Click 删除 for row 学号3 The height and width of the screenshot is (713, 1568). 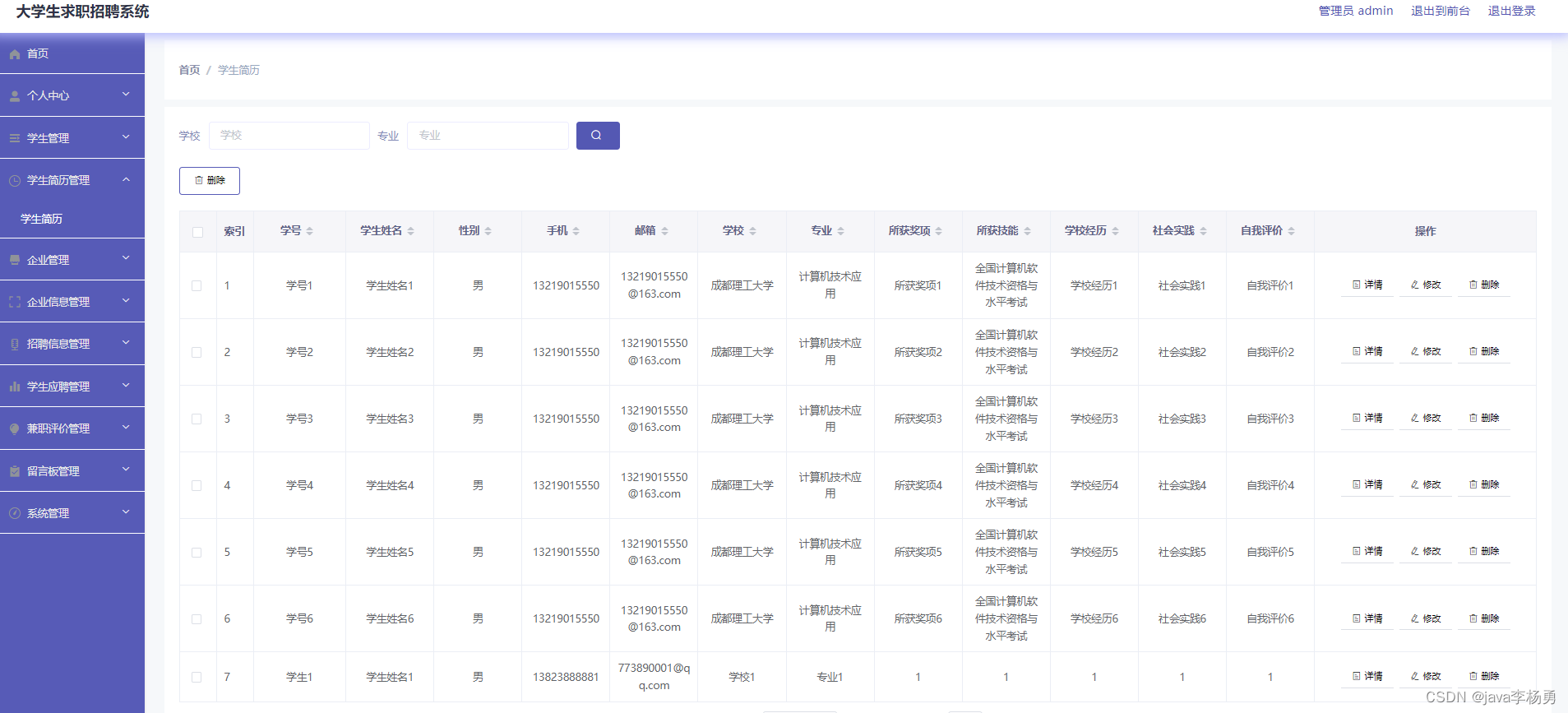1484,419
